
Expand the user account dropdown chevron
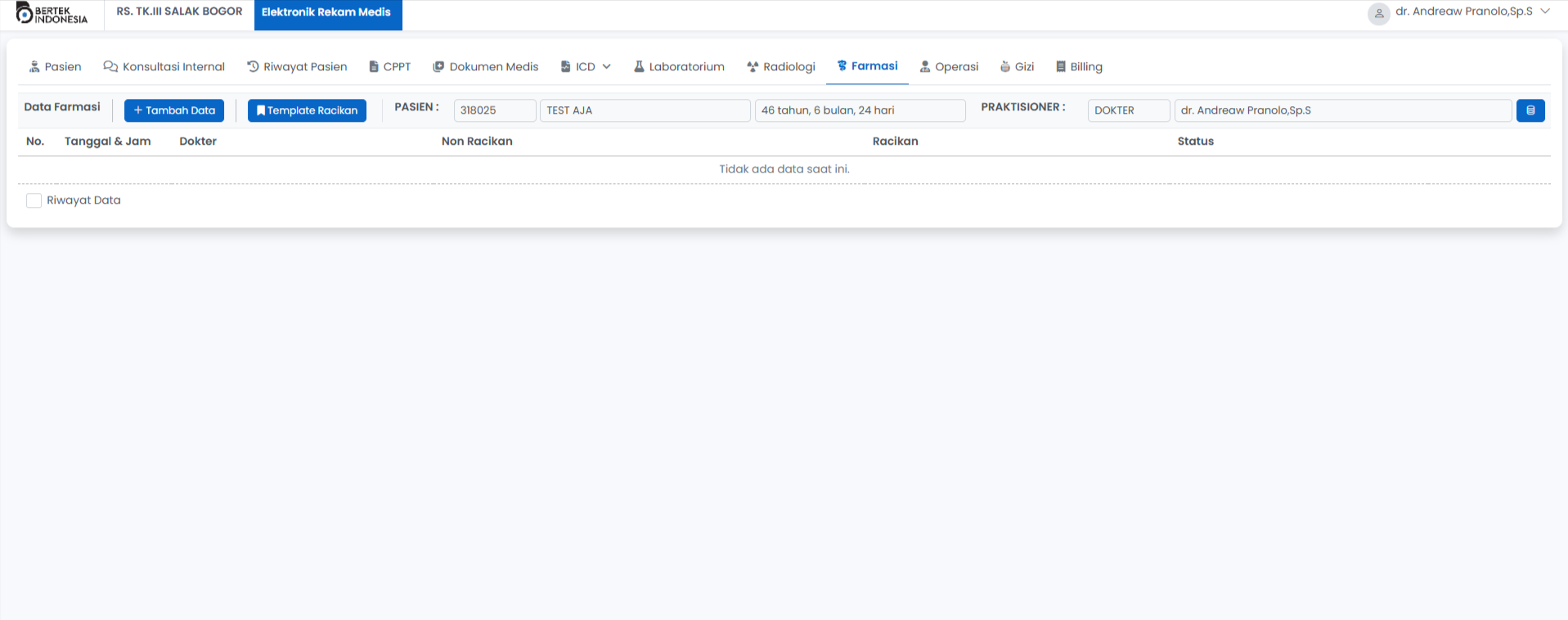click(x=1545, y=11)
